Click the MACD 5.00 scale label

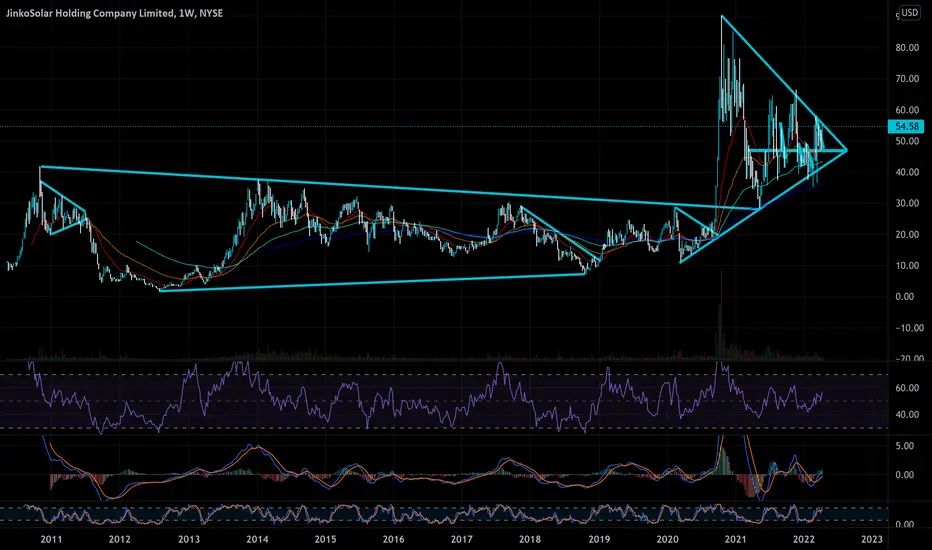pos(907,446)
